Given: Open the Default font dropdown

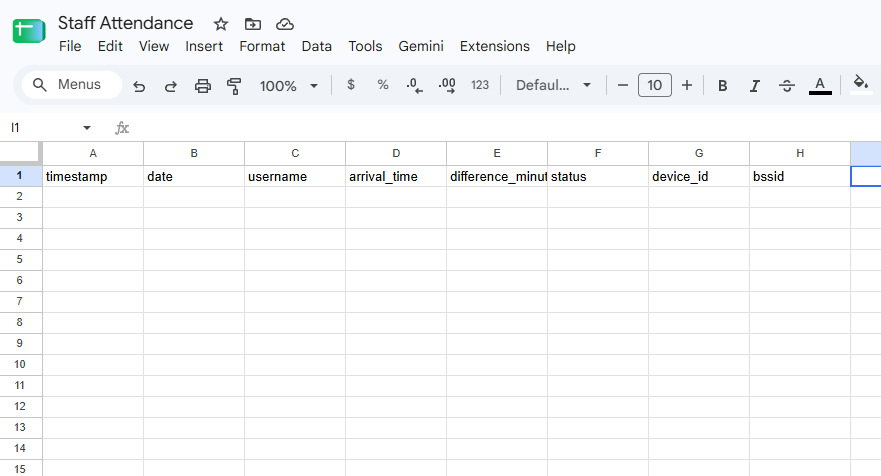Looking at the screenshot, I should pos(553,85).
